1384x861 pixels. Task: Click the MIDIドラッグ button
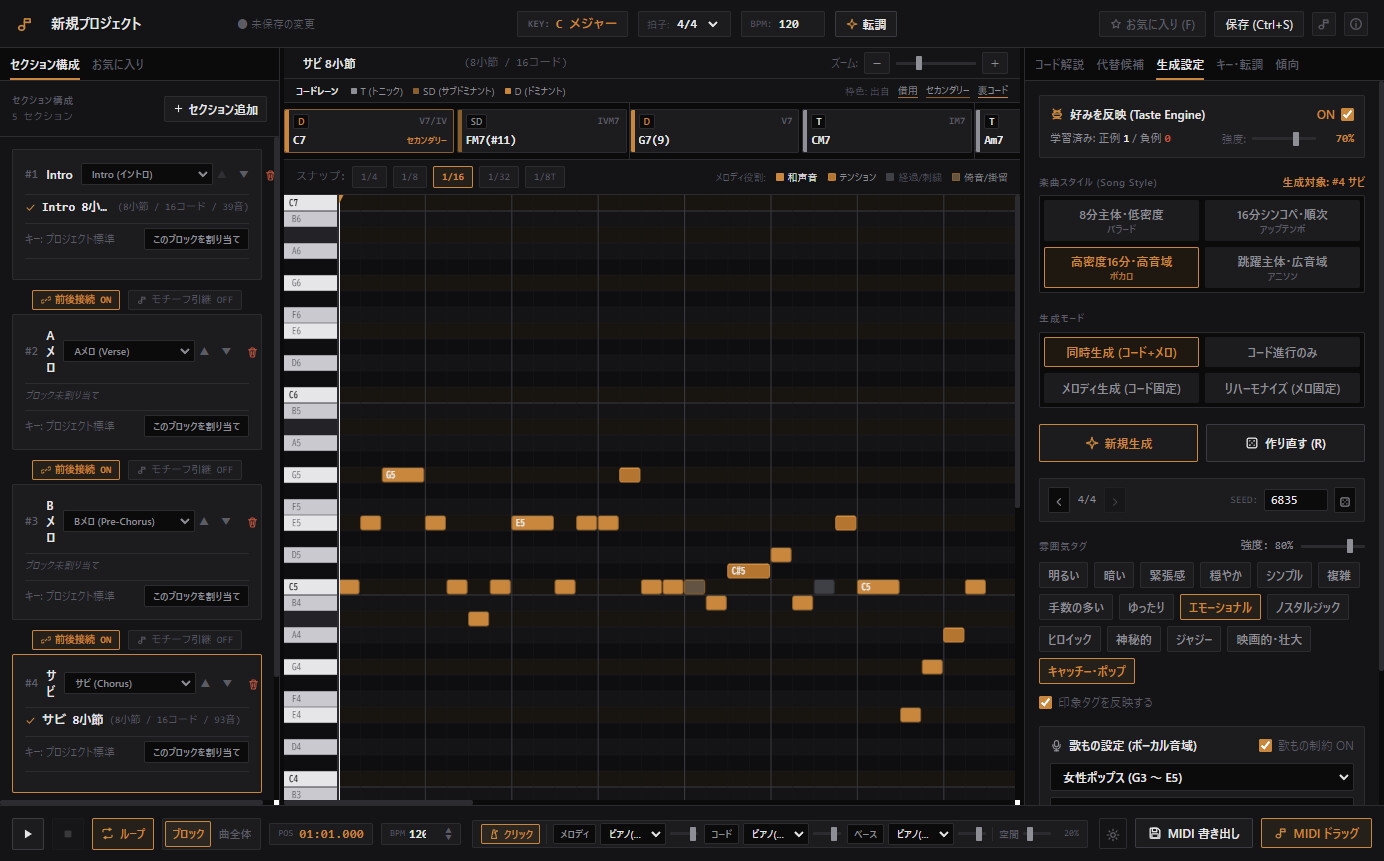[x=1316, y=834]
